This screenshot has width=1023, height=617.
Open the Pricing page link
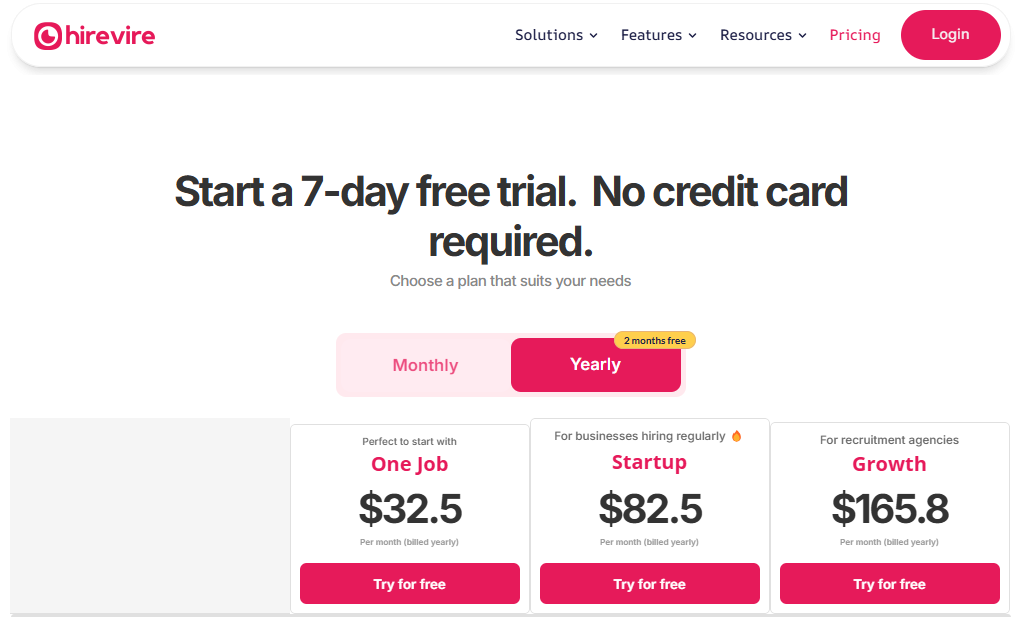[855, 35]
